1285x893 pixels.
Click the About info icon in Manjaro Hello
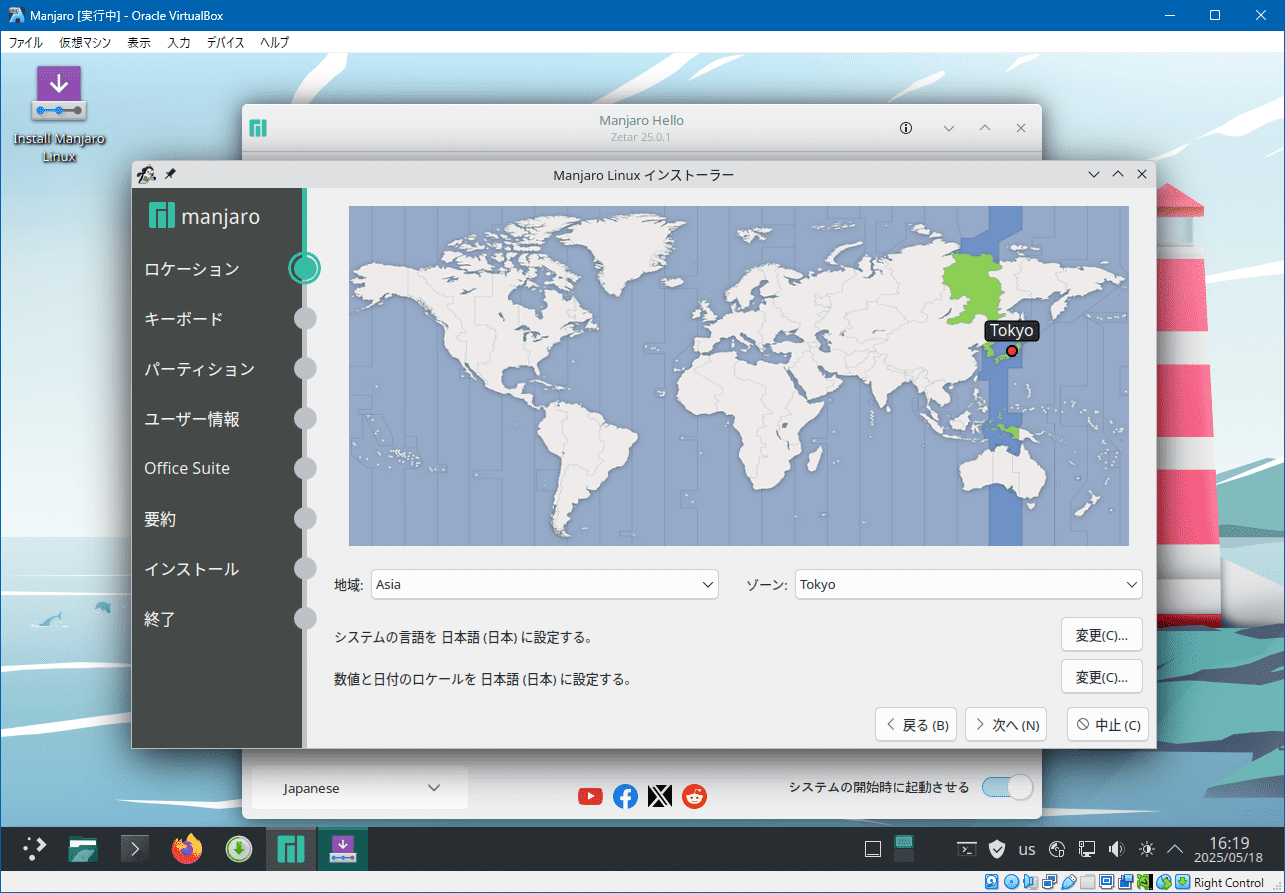click(x=906, y=128)
